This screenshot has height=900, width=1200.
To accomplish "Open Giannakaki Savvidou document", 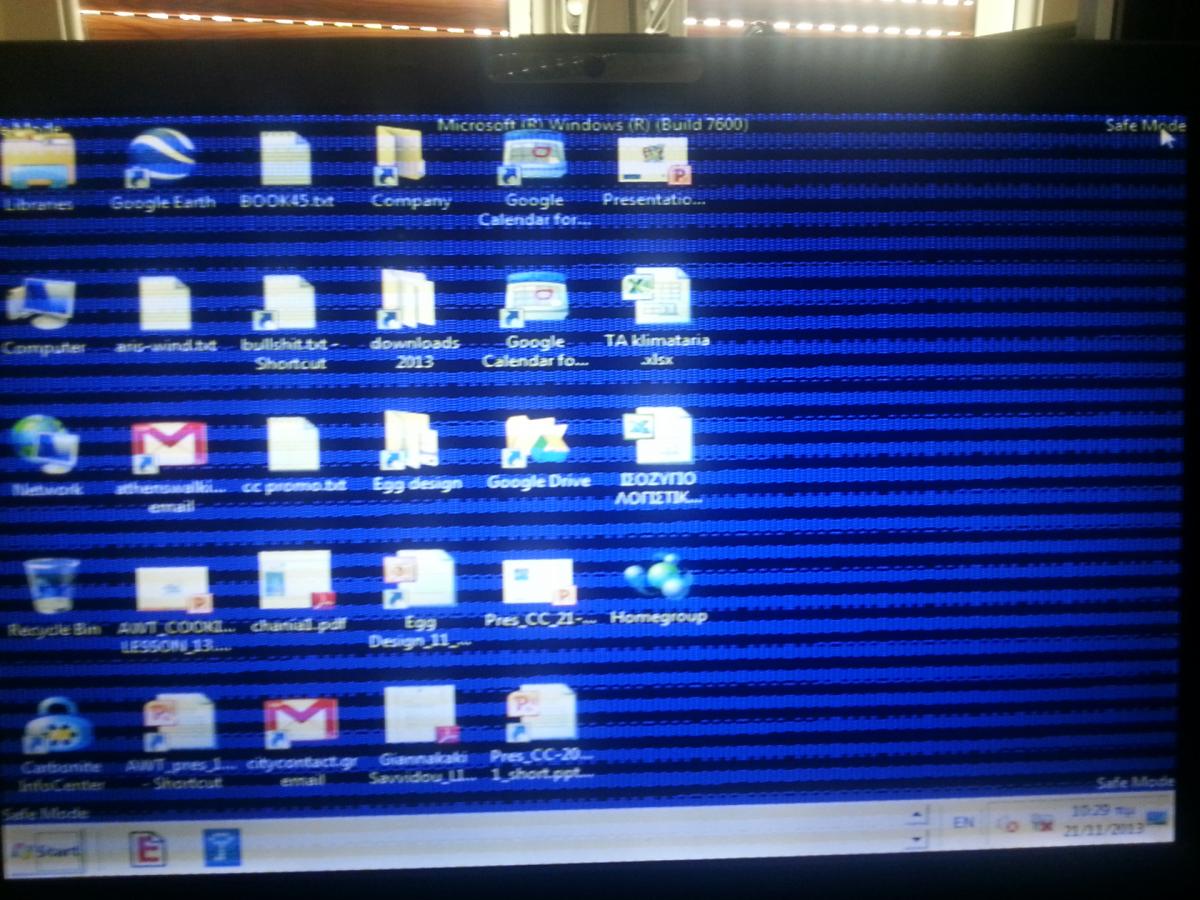I will (x=422, y=735).
